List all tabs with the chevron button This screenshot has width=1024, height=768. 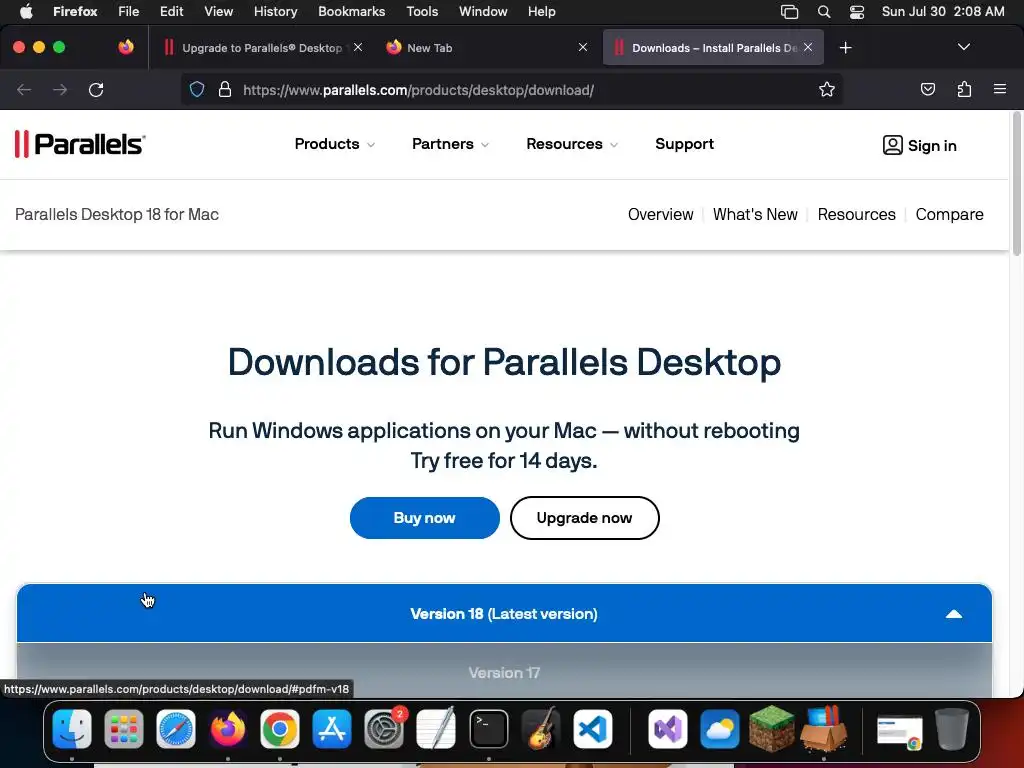[x=963, y=47]
